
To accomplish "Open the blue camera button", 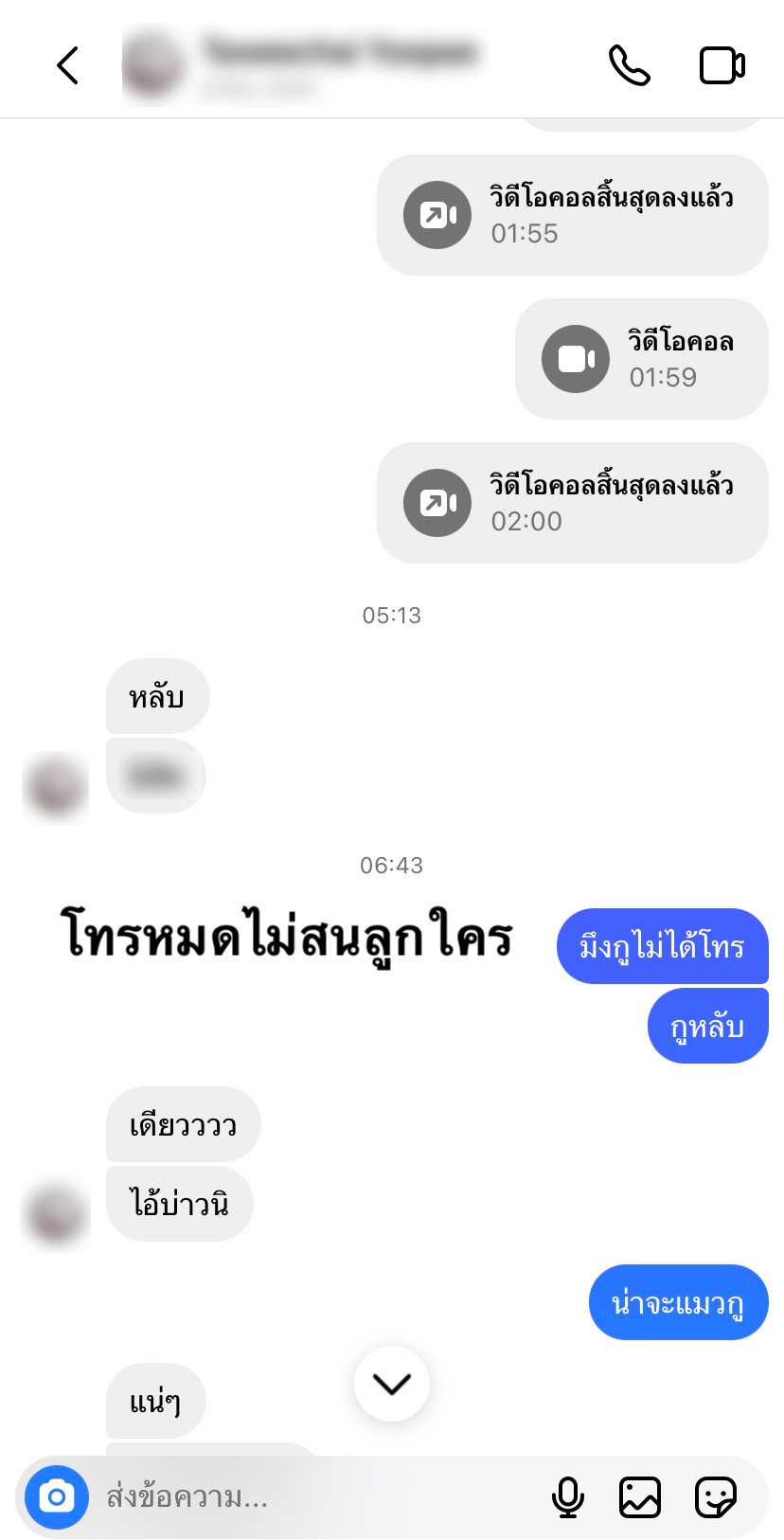I will click(57, 1497).
